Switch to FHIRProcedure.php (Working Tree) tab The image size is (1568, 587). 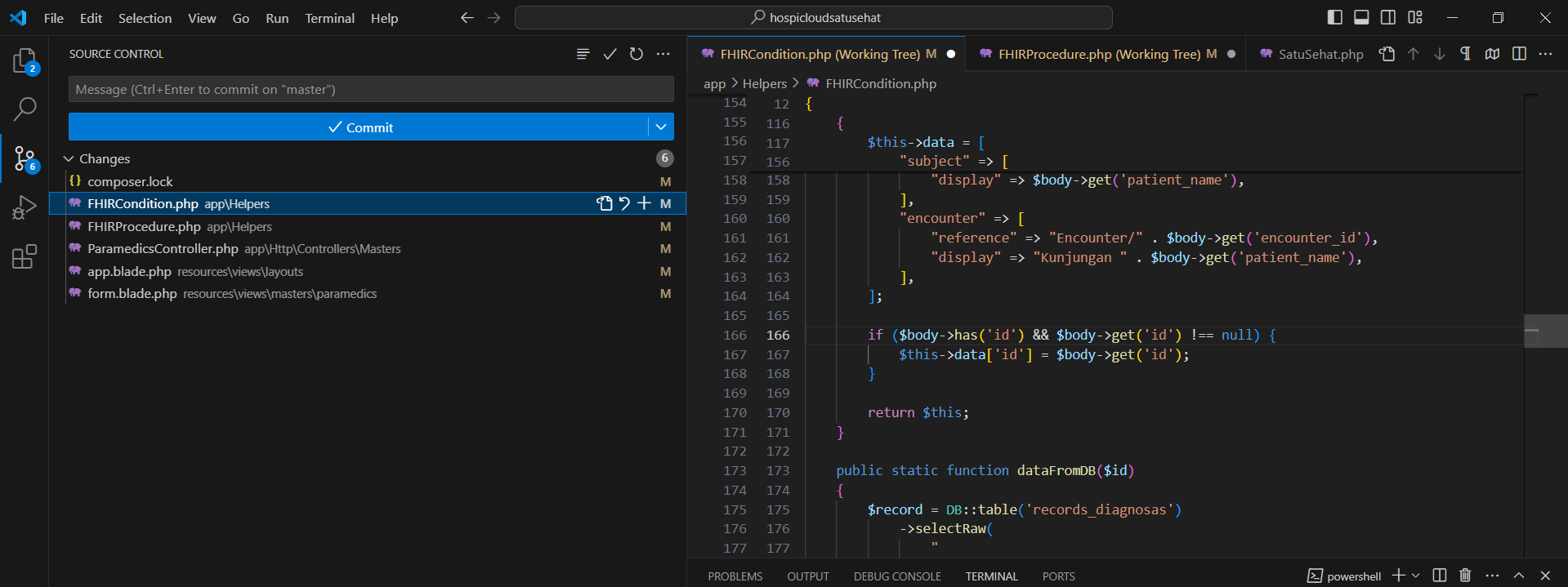pos(1098,54)
